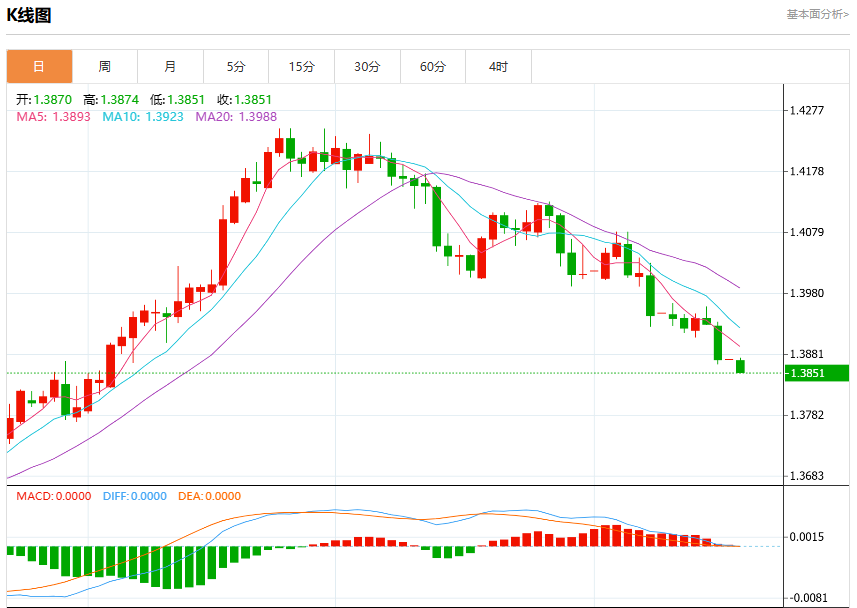
Task: Click the DIFF value label
Action: pos(134,496)
